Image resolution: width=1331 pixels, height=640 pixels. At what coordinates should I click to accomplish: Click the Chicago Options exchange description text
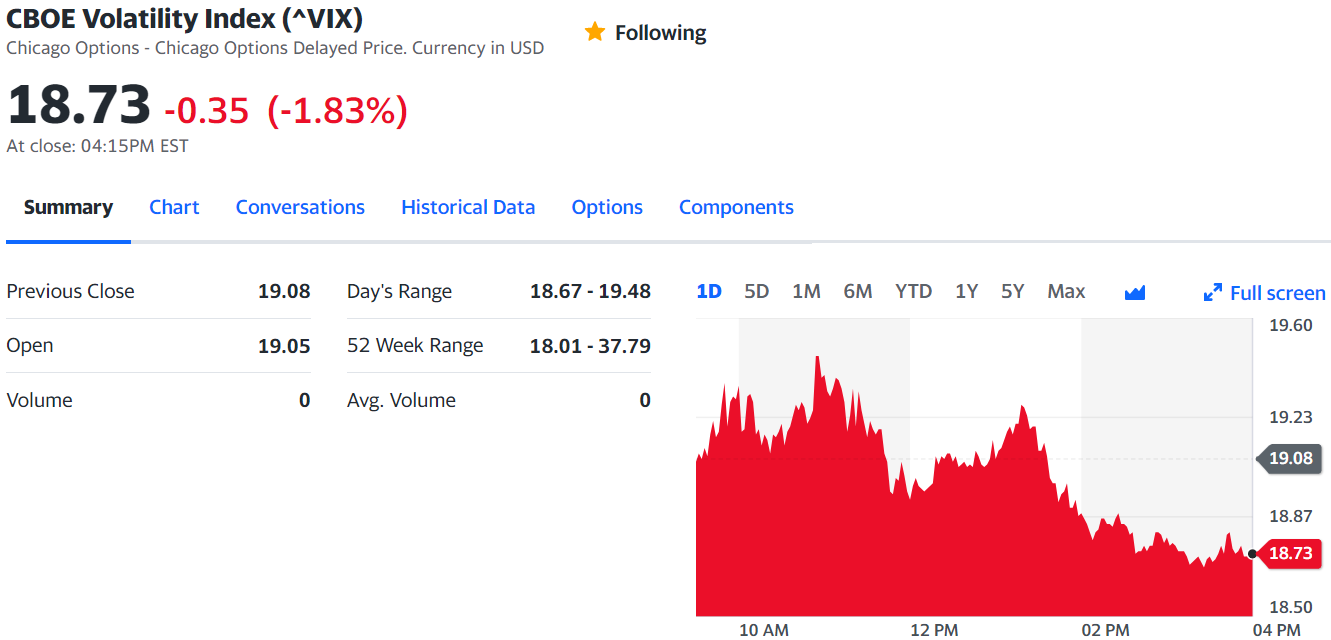[x=275, y=48]
